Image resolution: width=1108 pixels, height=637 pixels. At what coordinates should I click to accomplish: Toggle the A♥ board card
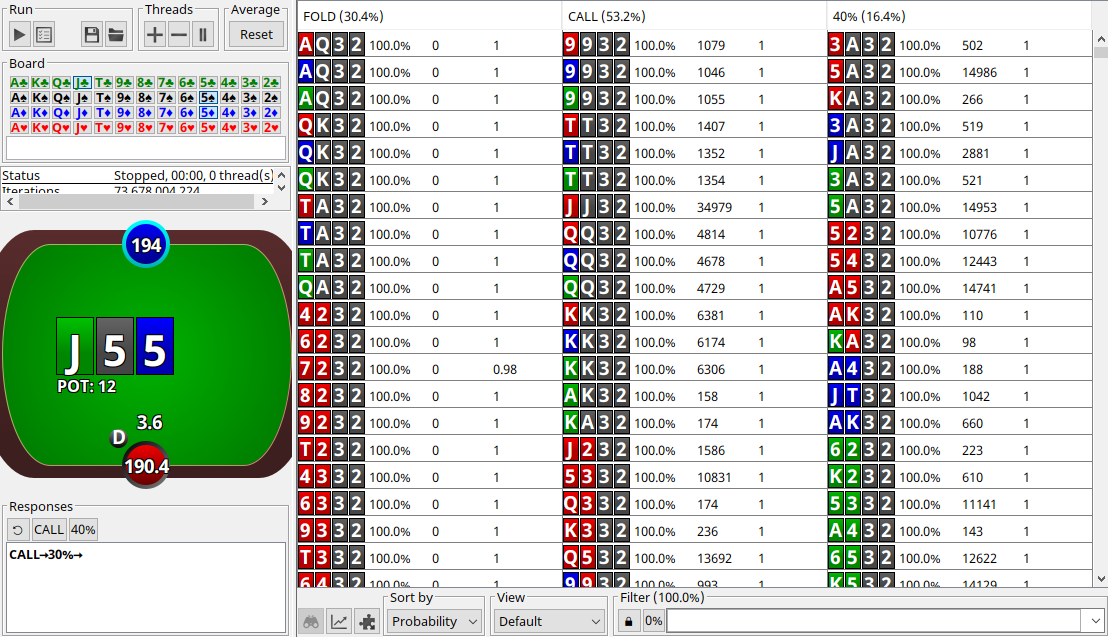[x=19, y=128]
